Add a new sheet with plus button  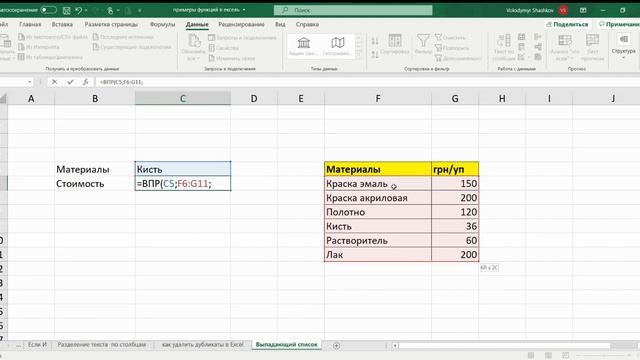(336, 345)
